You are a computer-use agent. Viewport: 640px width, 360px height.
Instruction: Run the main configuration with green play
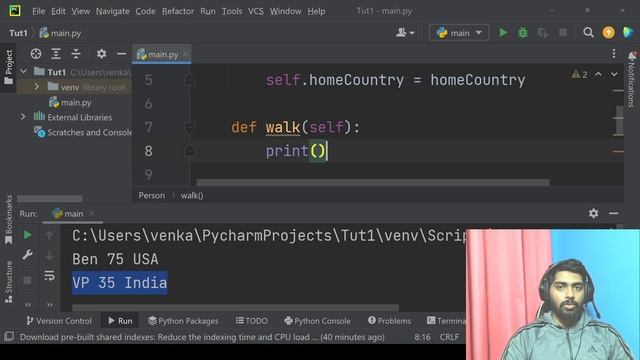point(503,33)
